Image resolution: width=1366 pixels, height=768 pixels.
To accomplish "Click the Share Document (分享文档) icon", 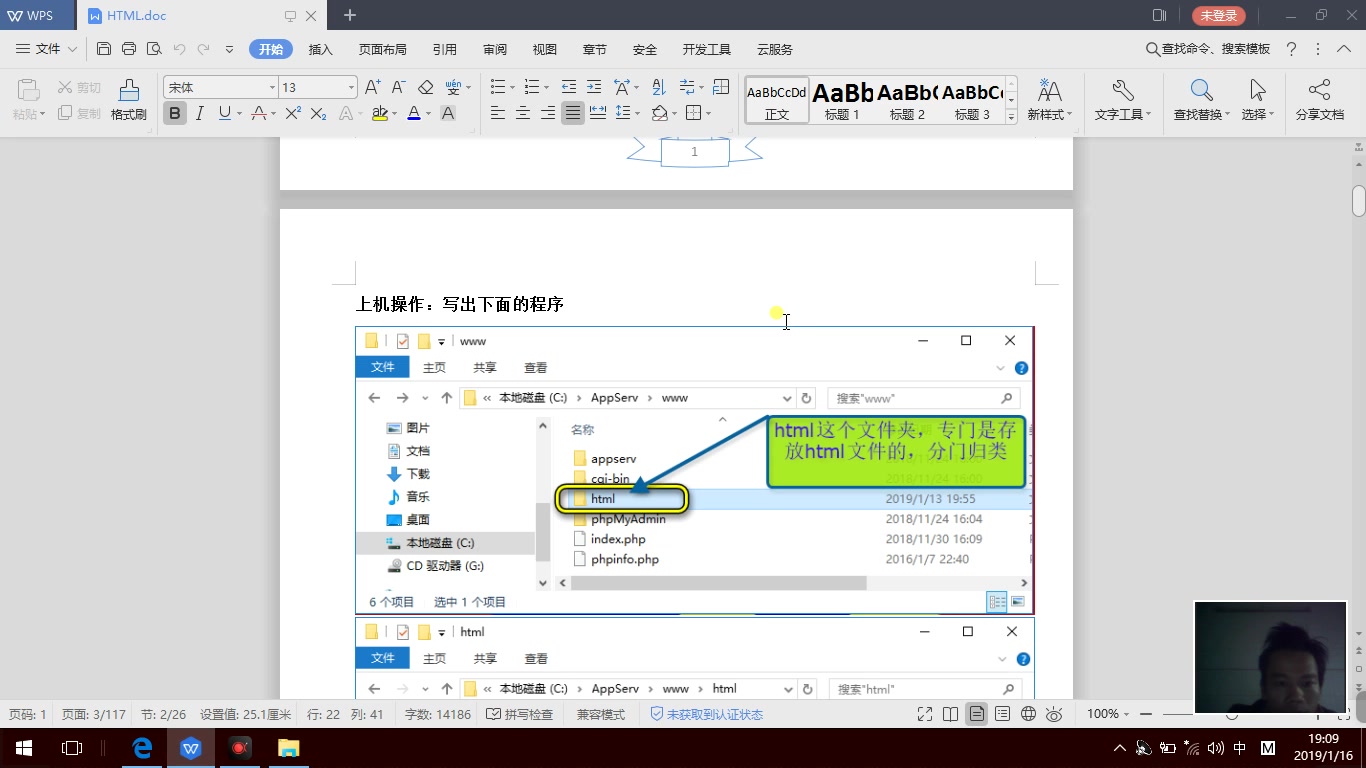I will [1320, 100].
